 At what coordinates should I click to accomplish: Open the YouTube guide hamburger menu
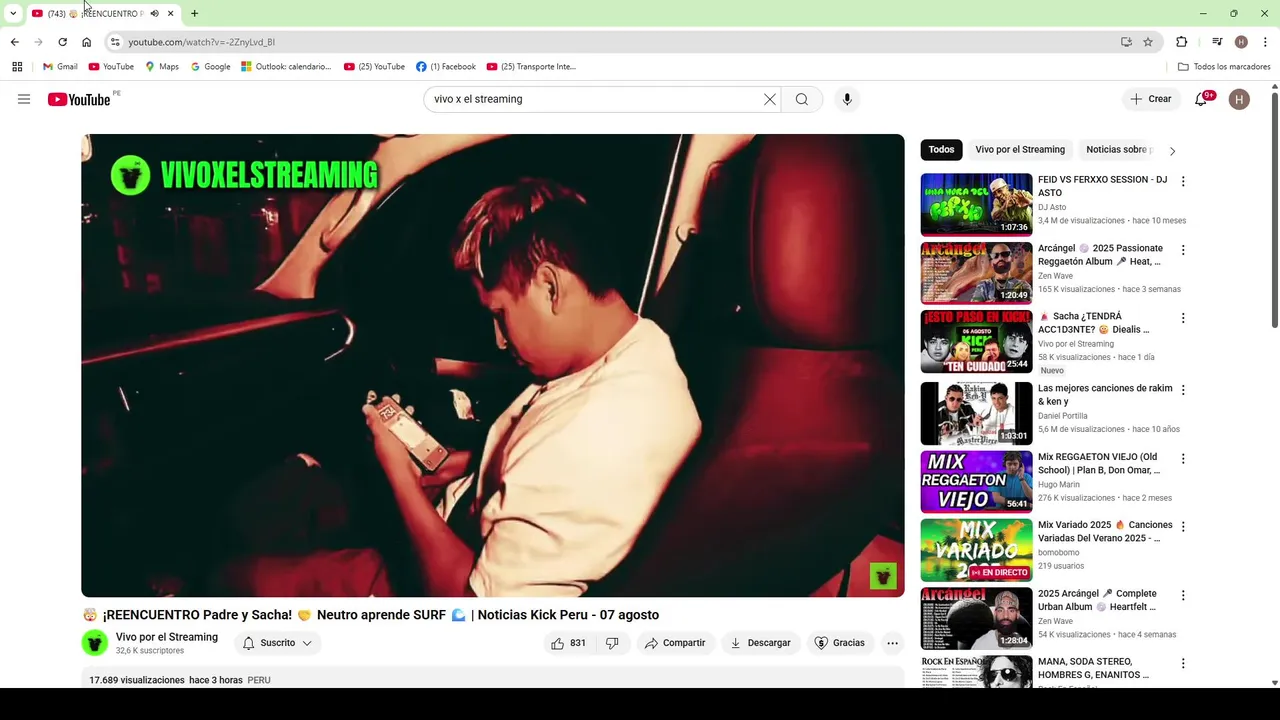(x=24, y=99)
